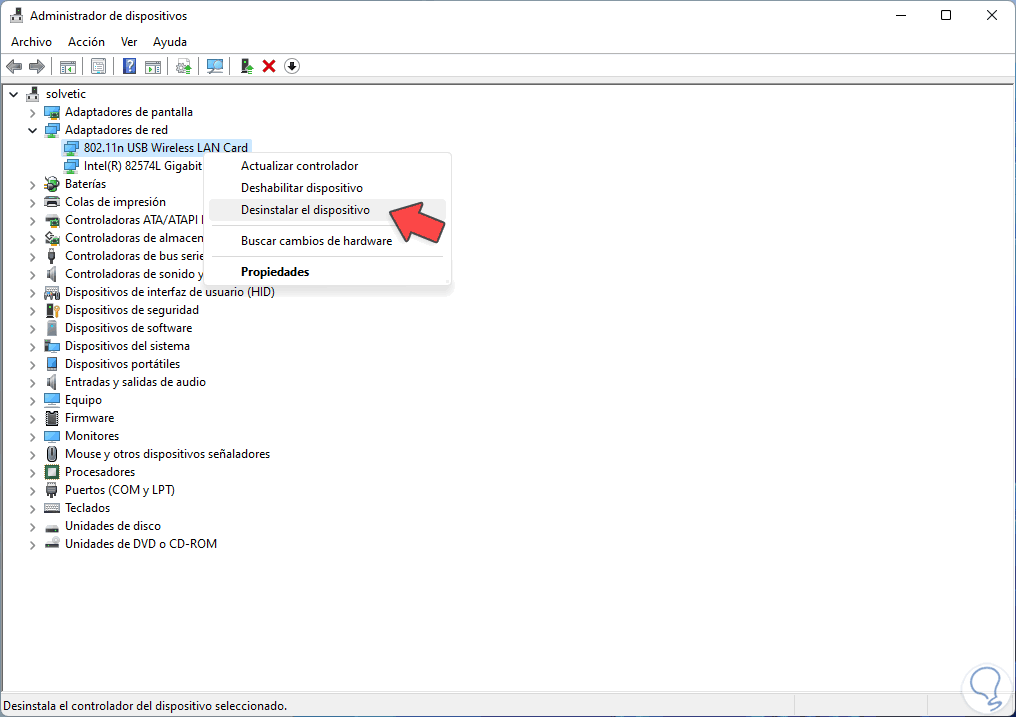The image size is (1016, 717).
Task: Toggle the show/hide console tree toolbar icon
Action: point(67,66)
